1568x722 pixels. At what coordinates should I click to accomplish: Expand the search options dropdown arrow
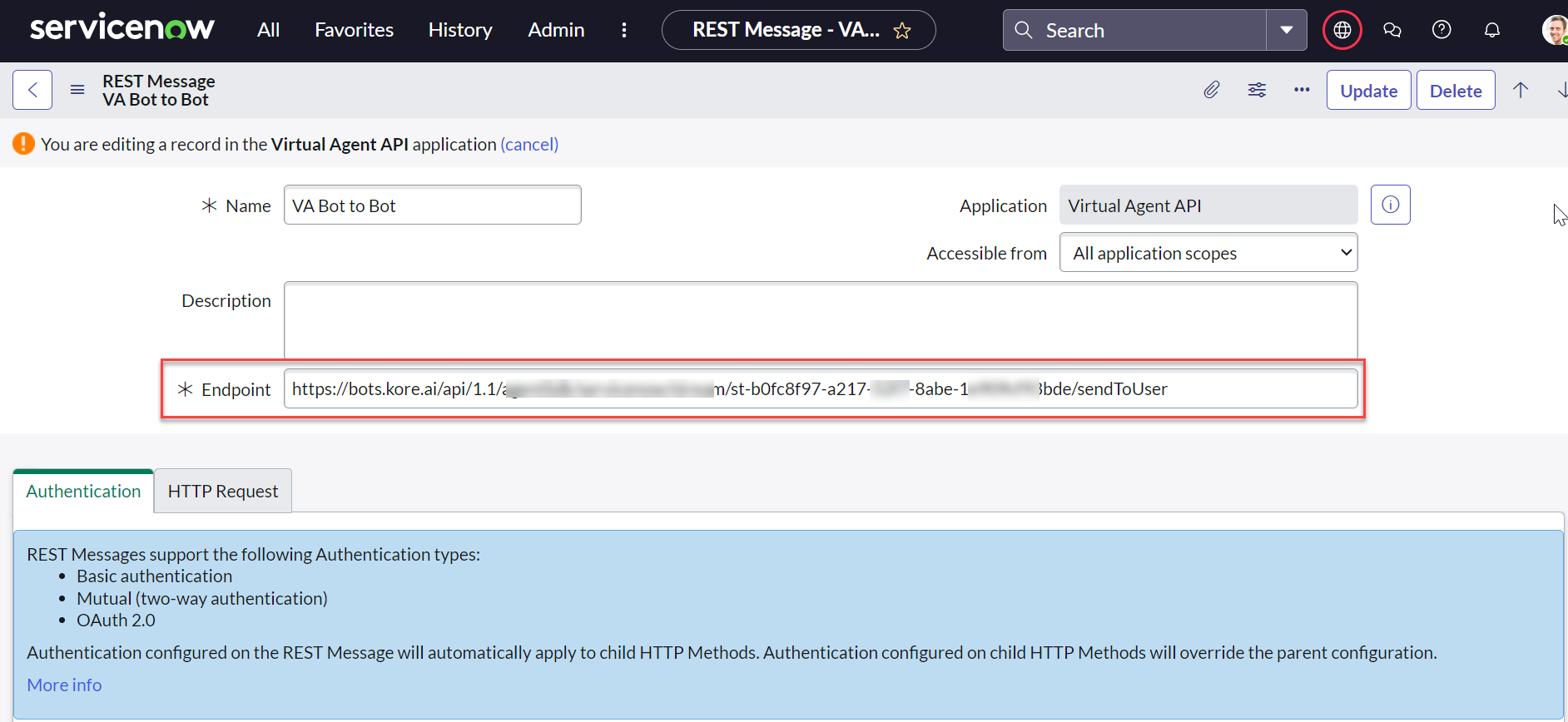pyautogui.click(x=1286, y=31)
